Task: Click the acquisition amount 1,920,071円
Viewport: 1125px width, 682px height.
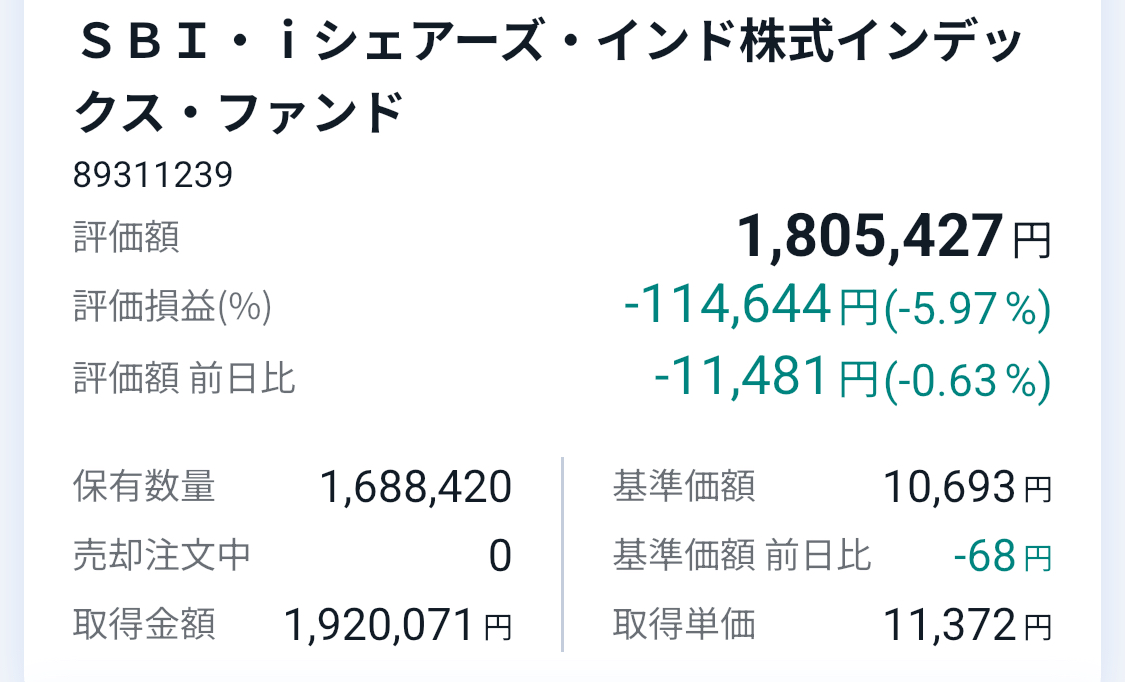Action: (397, 626)
